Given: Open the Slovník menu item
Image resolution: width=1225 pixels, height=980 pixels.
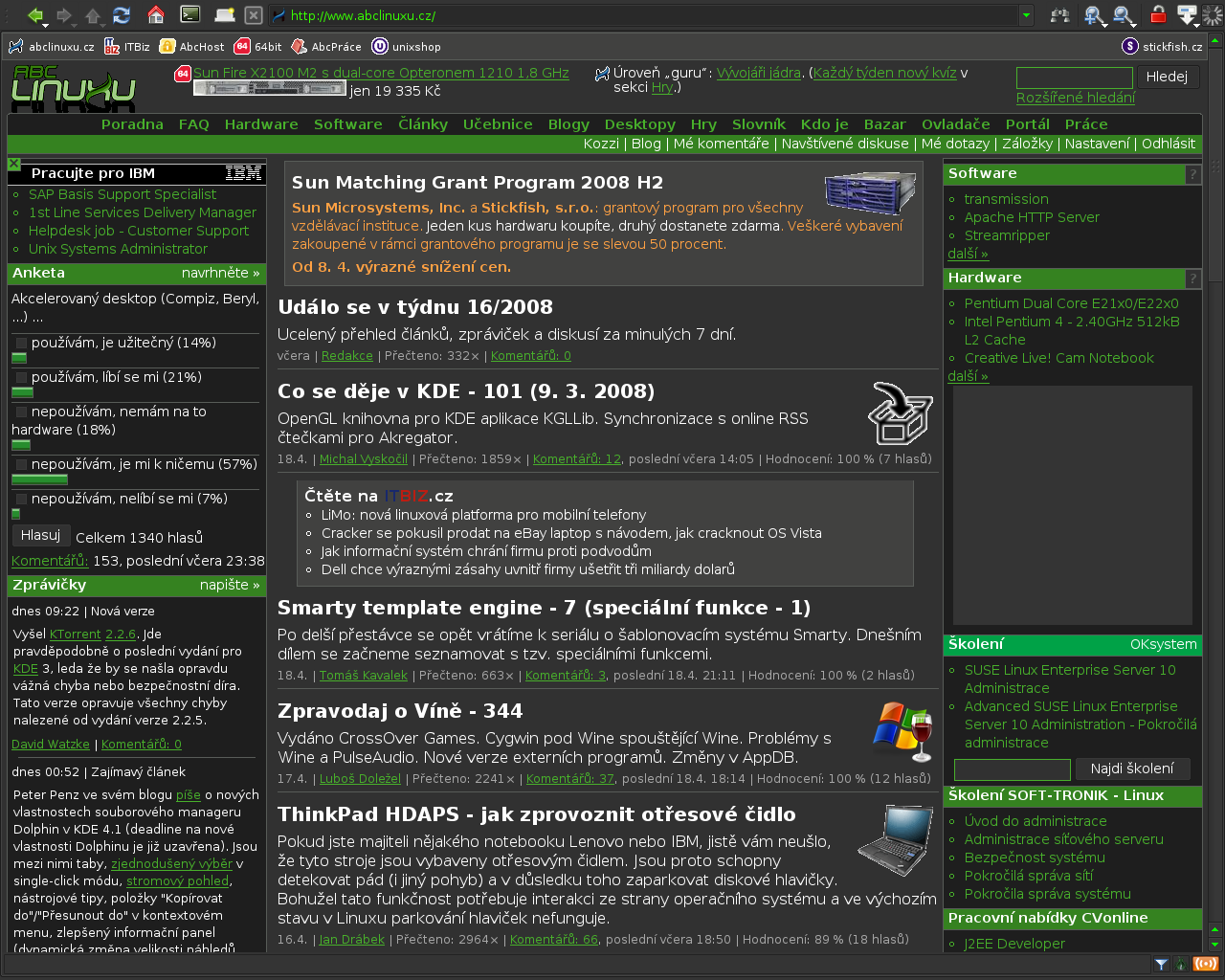Looking at the screenshot, I should click(759, 124).
